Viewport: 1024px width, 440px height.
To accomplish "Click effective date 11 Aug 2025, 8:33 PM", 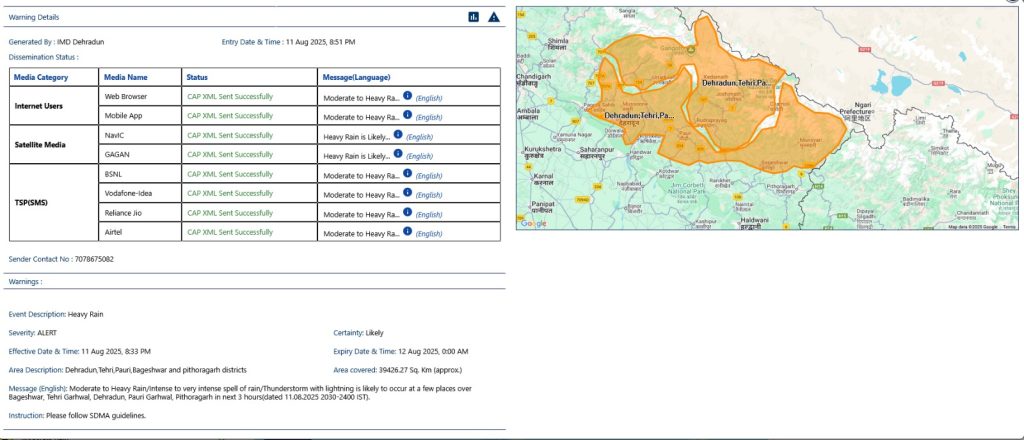I will pos(116,351).
